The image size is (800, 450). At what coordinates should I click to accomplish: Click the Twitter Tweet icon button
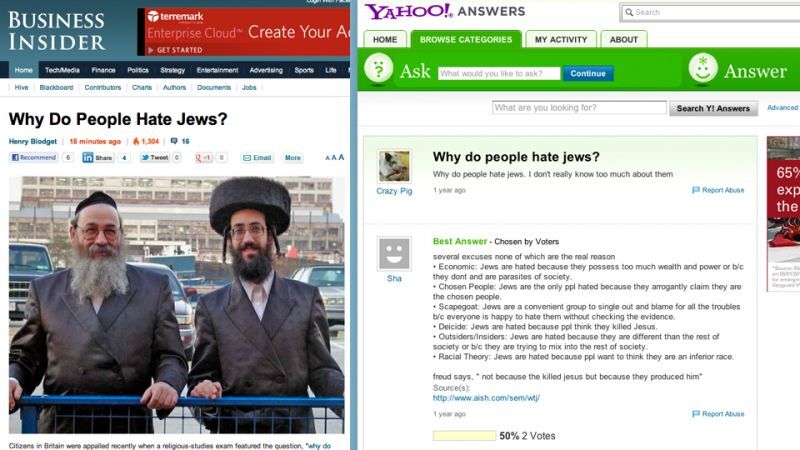pos(155,158)
